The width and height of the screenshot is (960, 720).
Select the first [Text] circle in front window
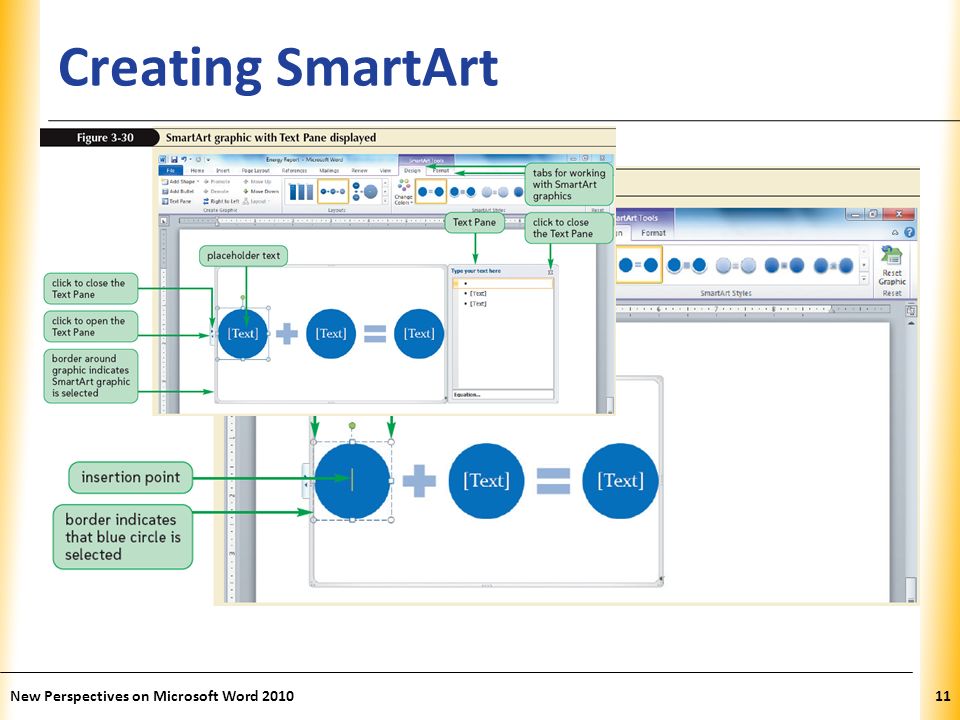point(243,334)
